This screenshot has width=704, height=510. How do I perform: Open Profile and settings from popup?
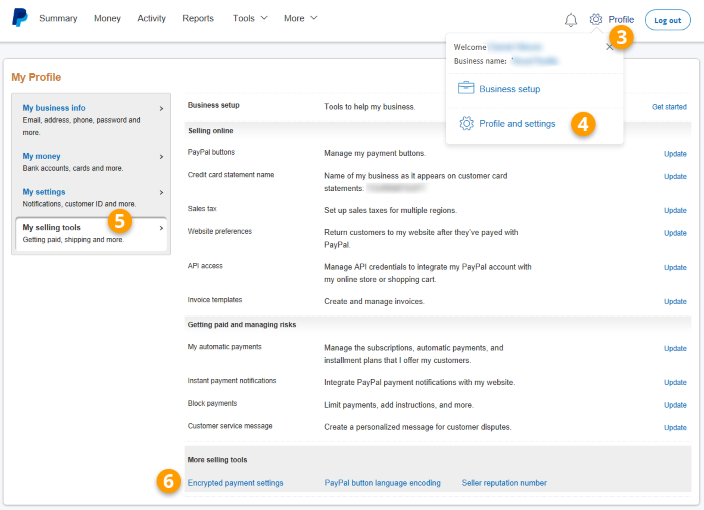(x=517, y=123)
